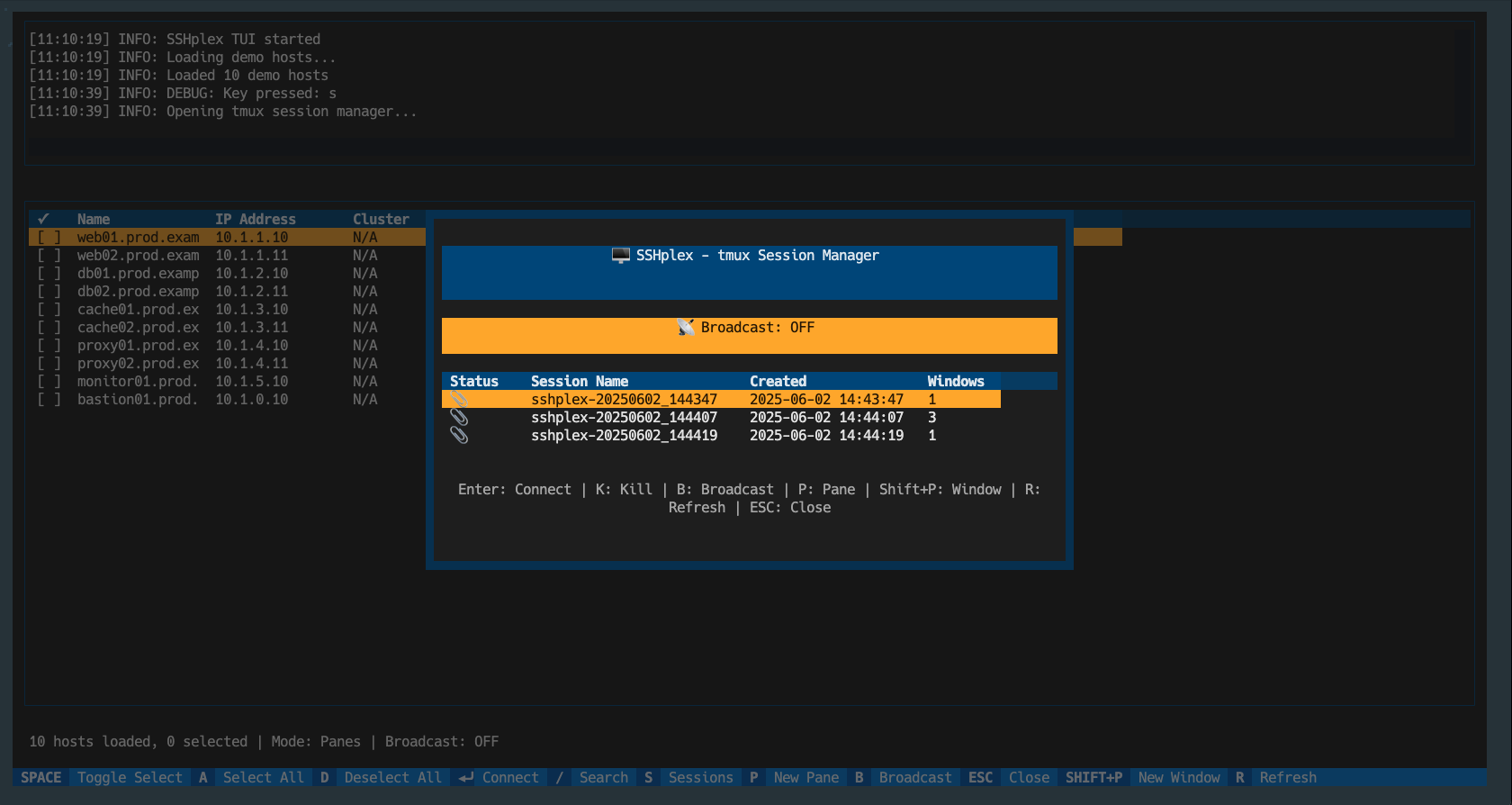Click the satellite icon beside Broadcast: OFF
This screenshot has height=805, width=1512.
pos(686,327)
